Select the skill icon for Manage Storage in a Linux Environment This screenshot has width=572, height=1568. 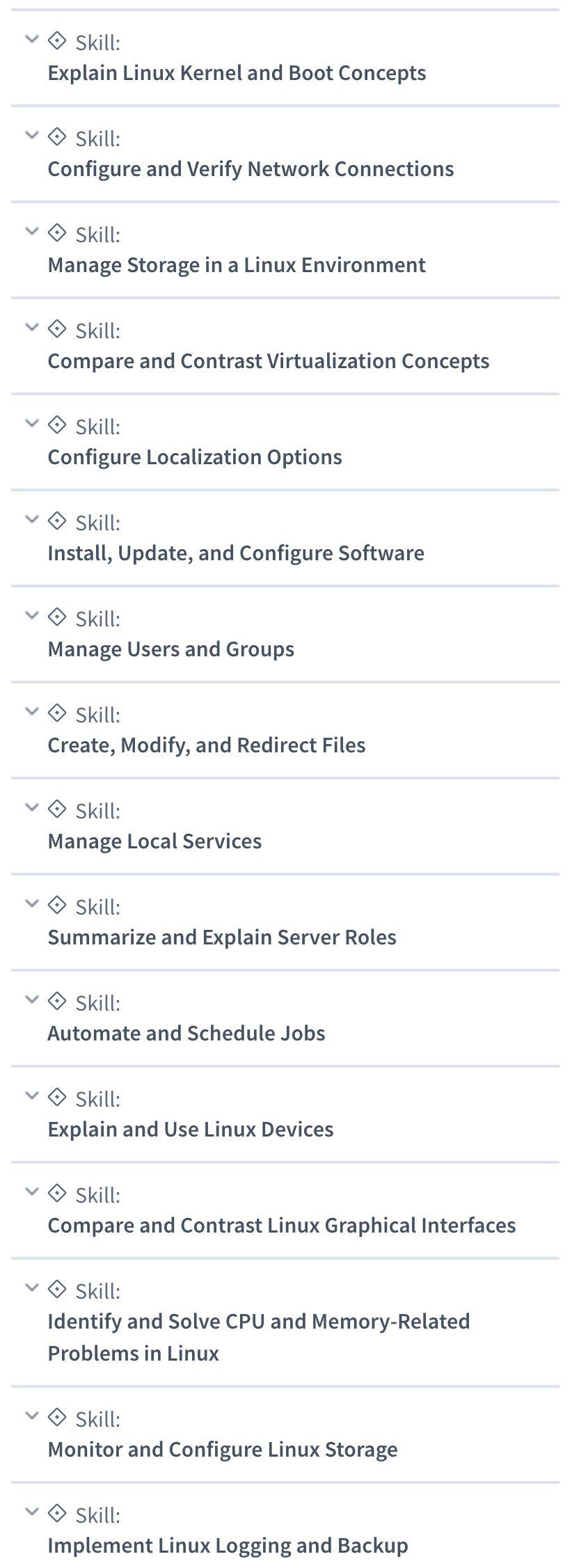click(57, 232)
